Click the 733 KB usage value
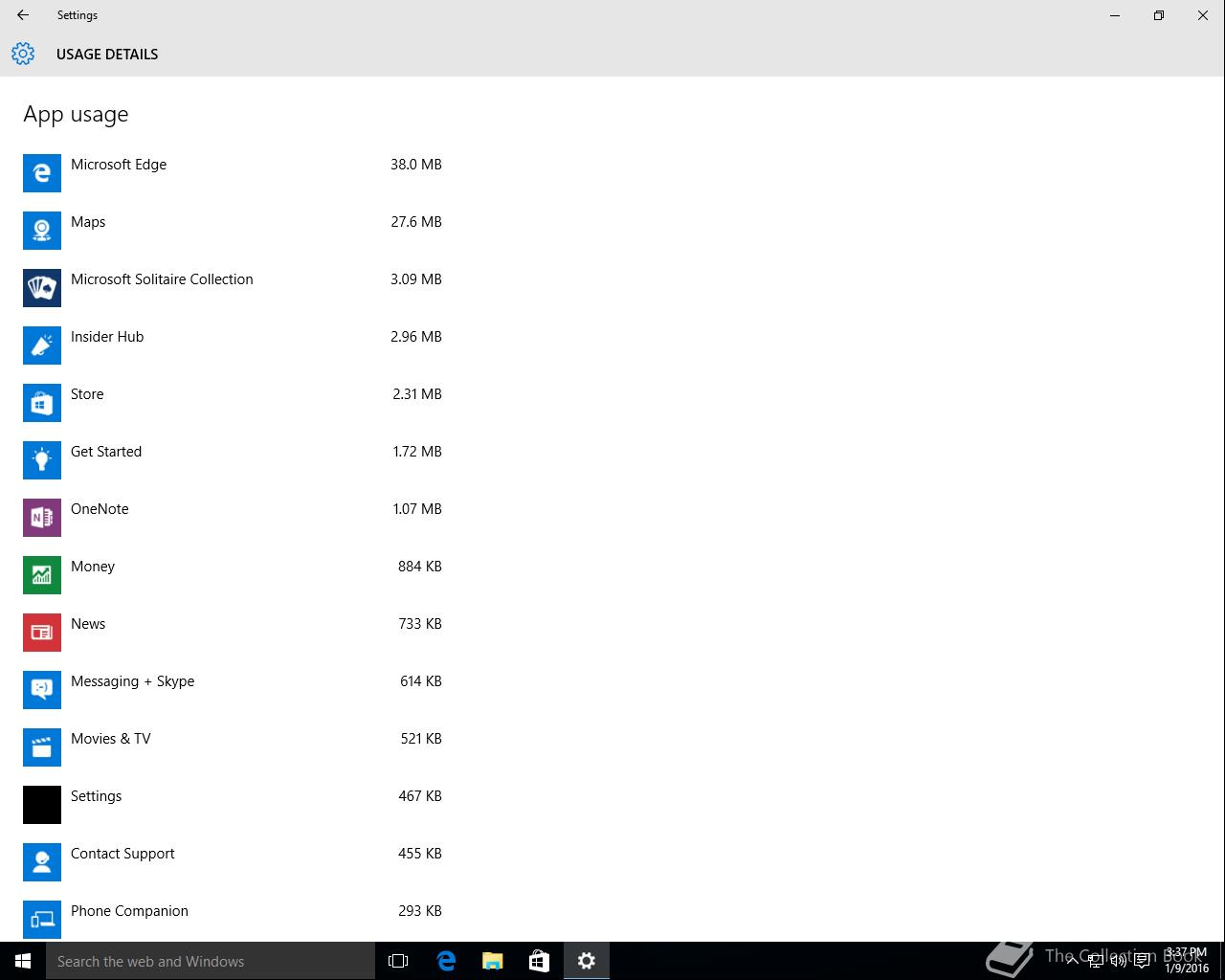1225x980 pixels. coord(420,624)
